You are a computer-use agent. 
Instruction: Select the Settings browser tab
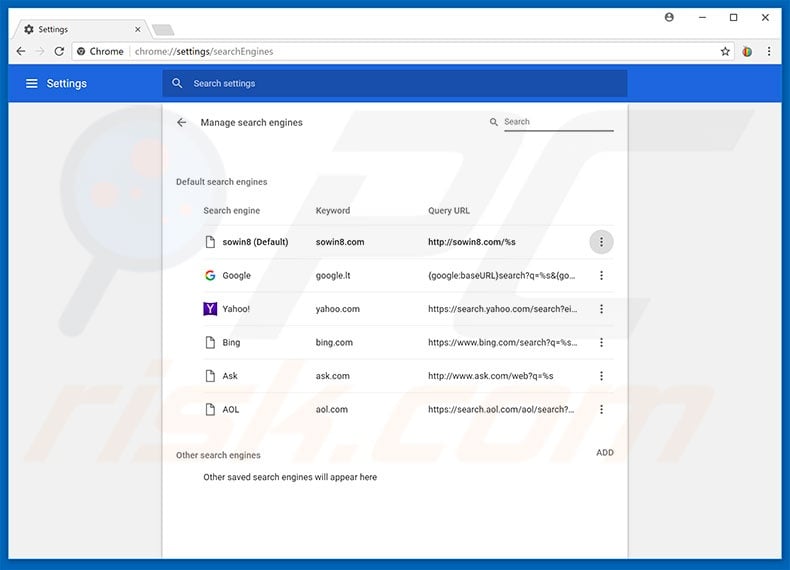point(81,29)
